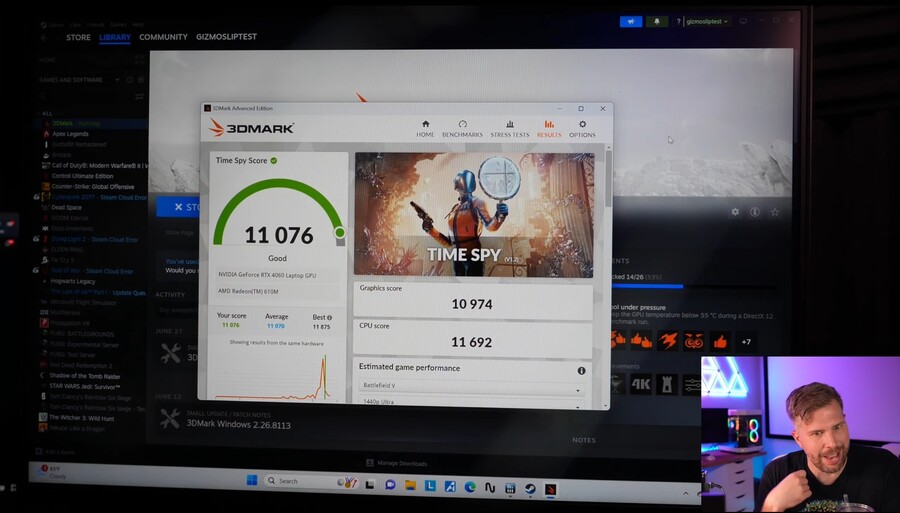Select STAR WARS Jedi: Survivor
Image resolution: width=900 pixels, height=513 pixels.
pos(84,387)
